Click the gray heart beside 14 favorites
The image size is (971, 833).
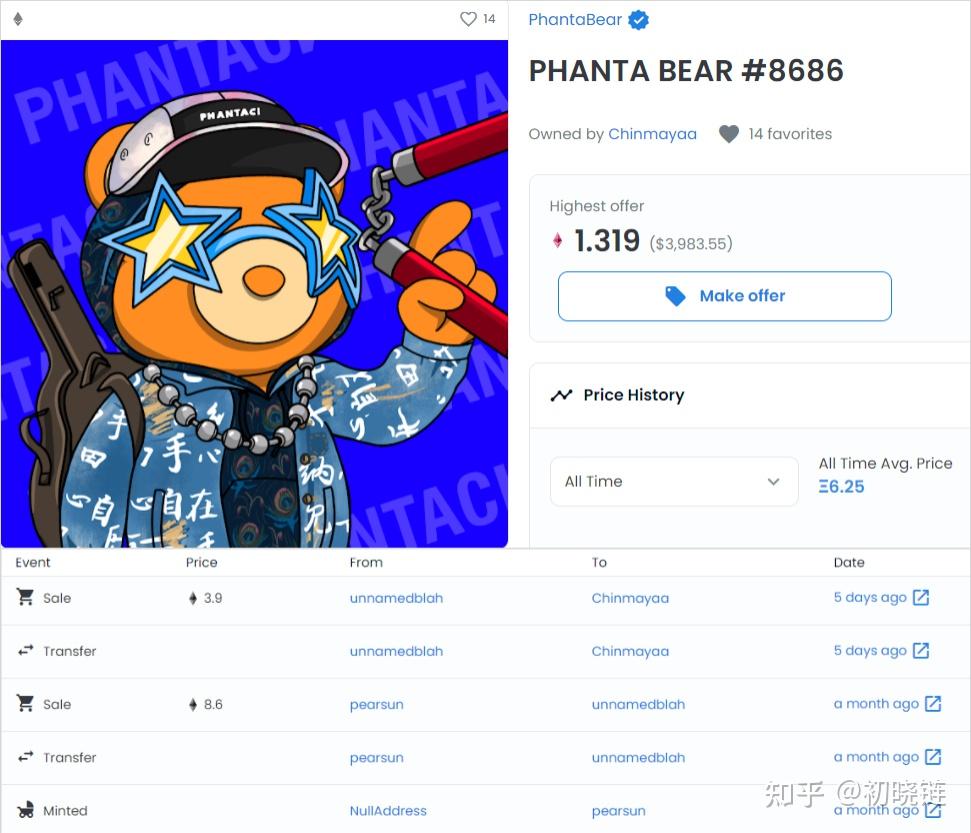(x=729, y=134)
